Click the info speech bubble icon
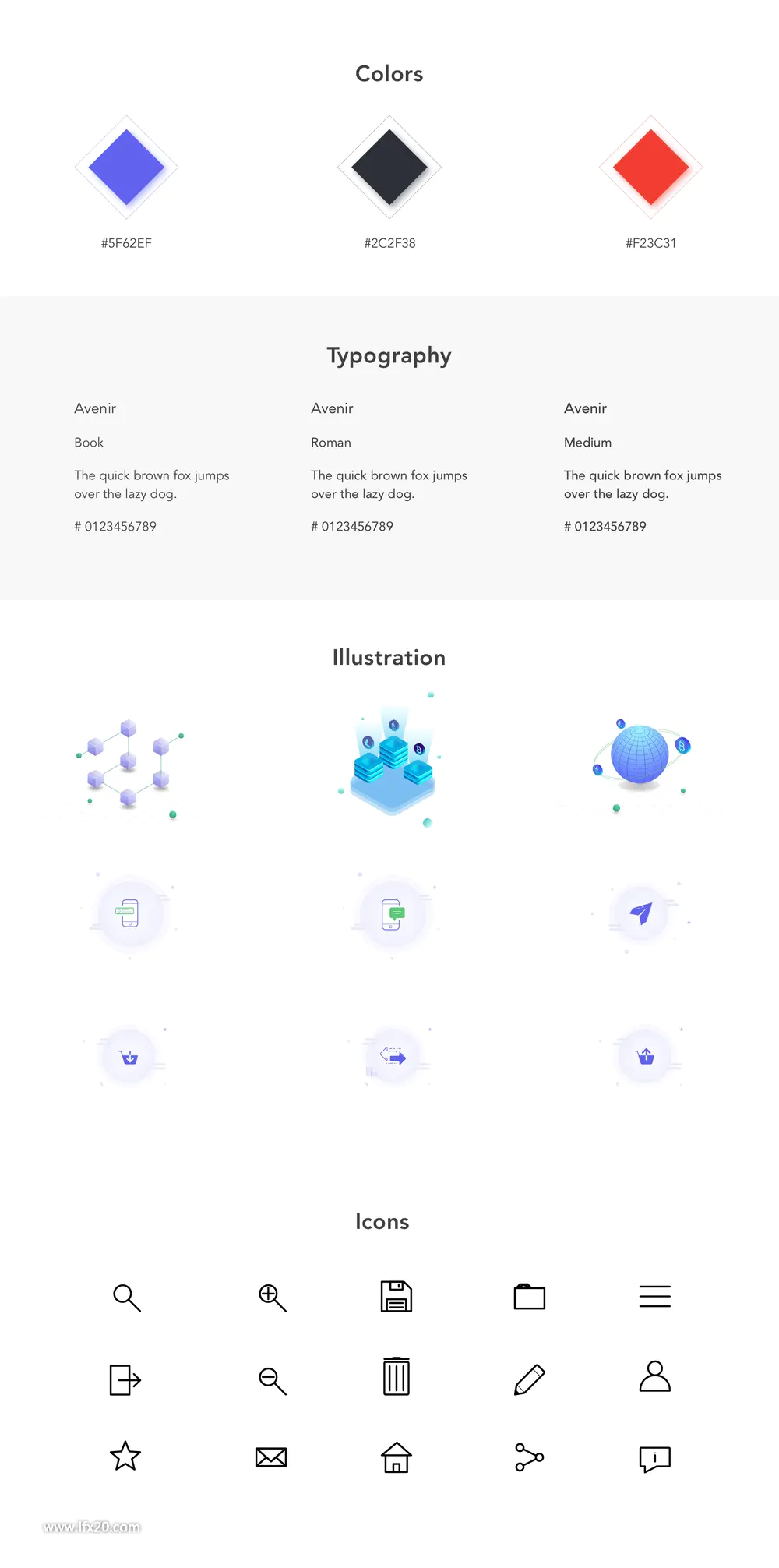 655,1459
